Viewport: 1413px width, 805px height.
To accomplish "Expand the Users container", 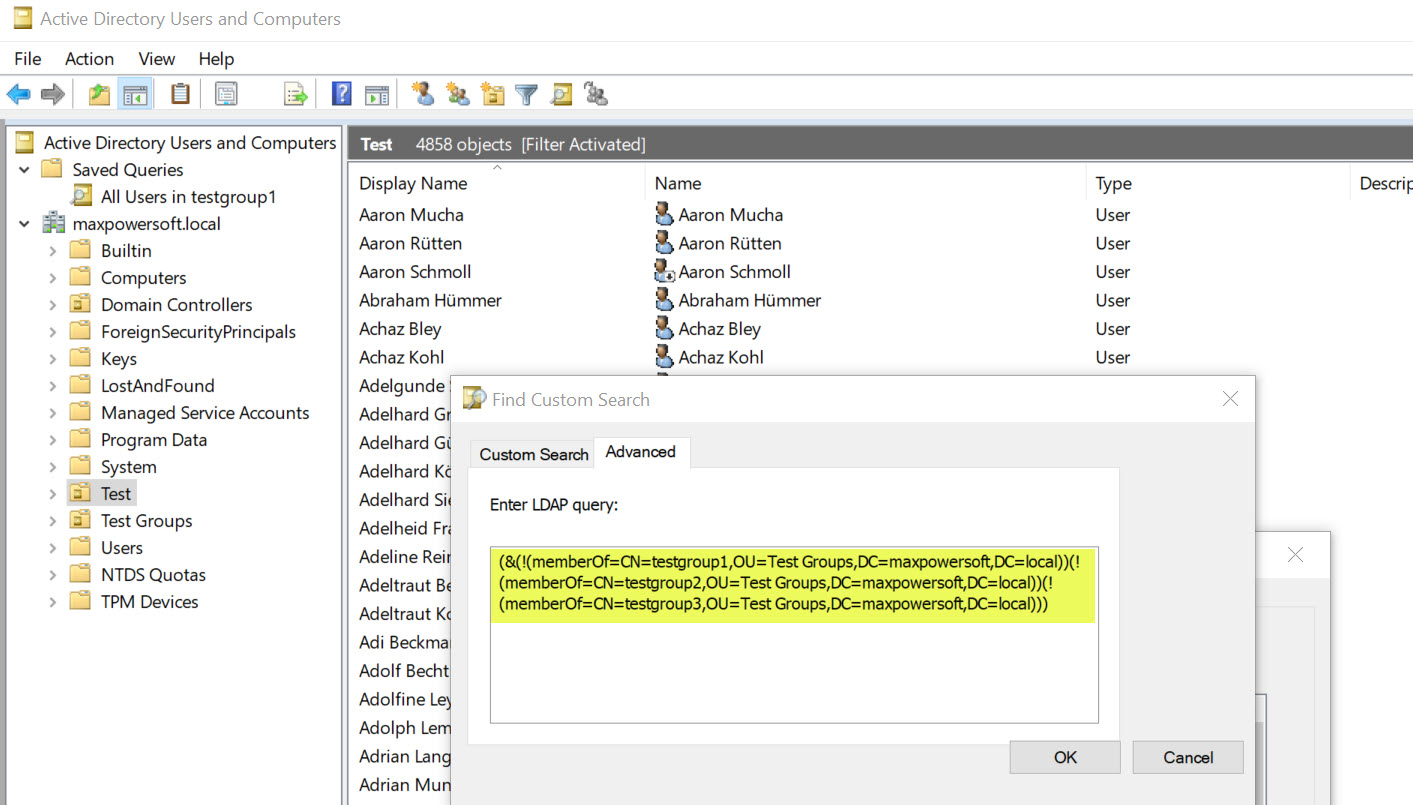I will pyautogui.click(x=53, y=547).
